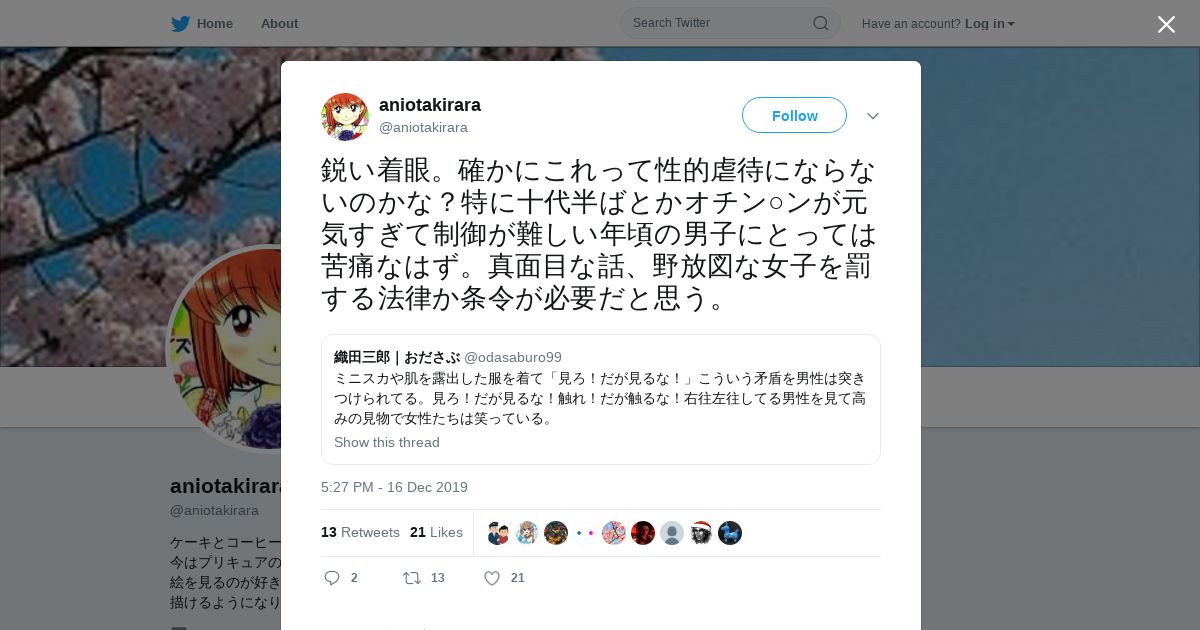Click the search magnifier icon
This screenshot has width=1200, height=630.
[821, 23]
